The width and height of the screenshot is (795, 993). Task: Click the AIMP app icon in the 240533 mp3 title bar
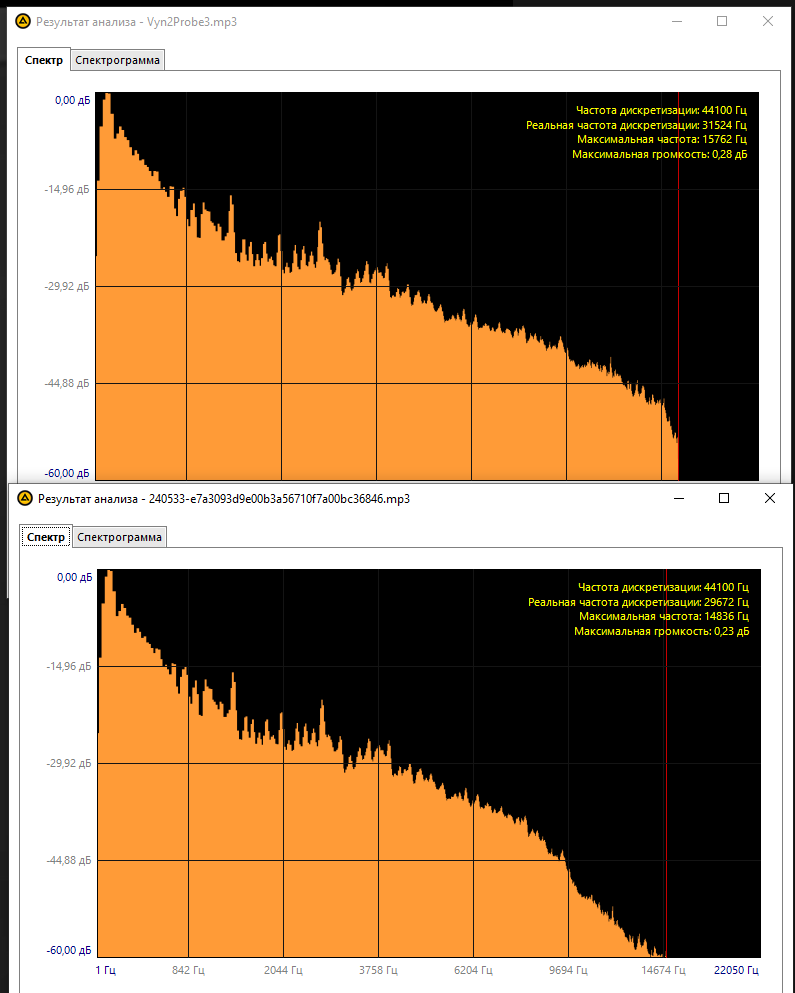click(25, 498)
